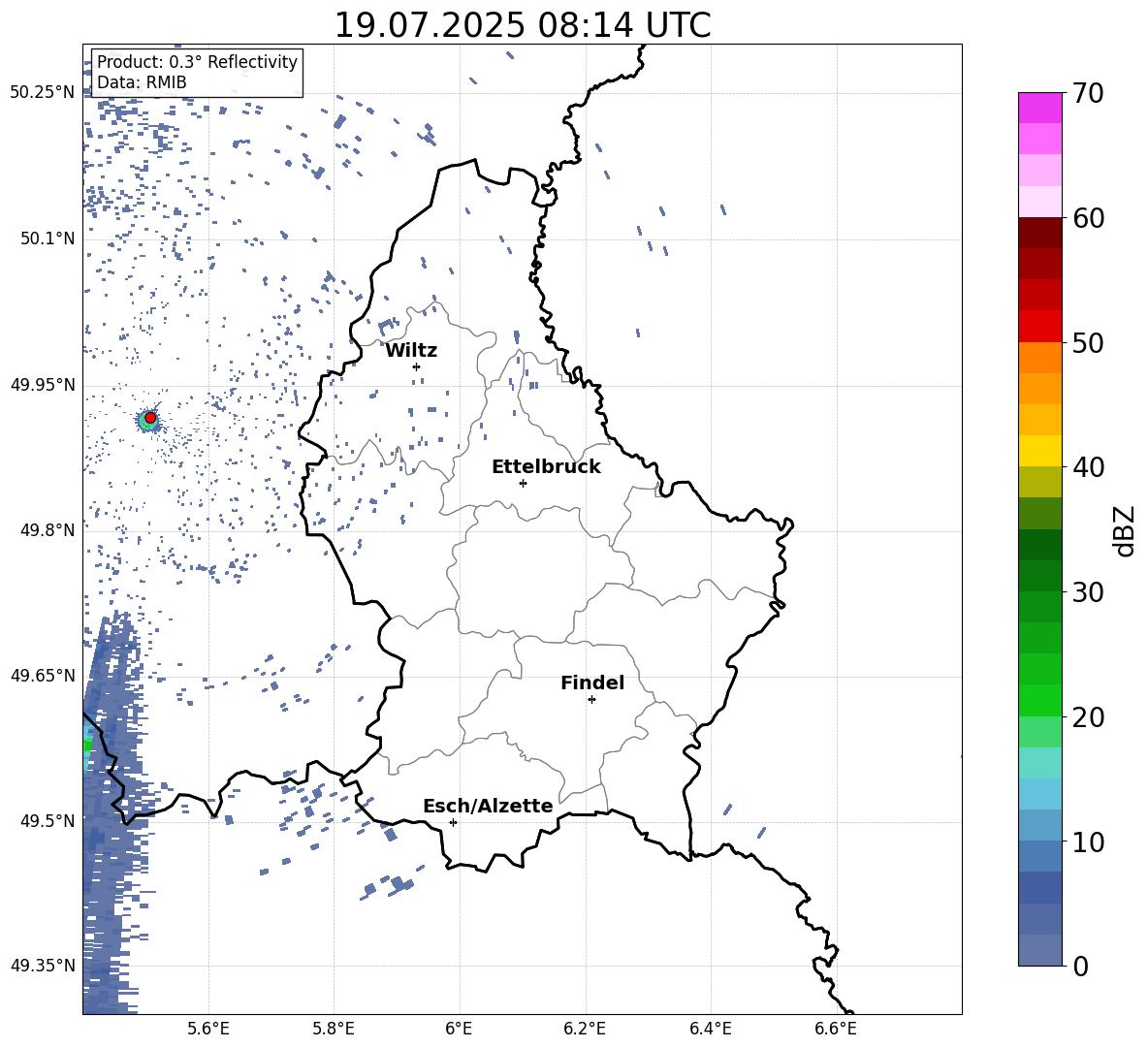Click the 5.6°E longitude label
Viewport: 1148px width, 1048px height.
click(x=208, y=1029)
